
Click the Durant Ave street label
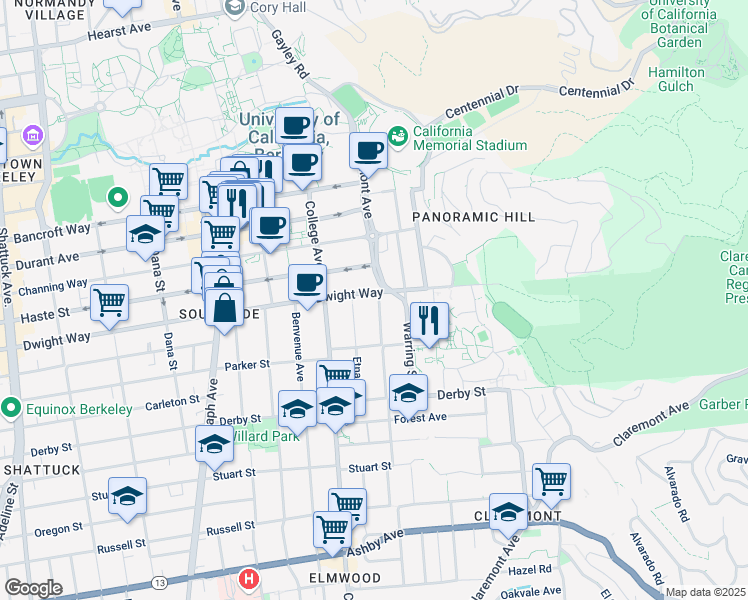[47, 261]
